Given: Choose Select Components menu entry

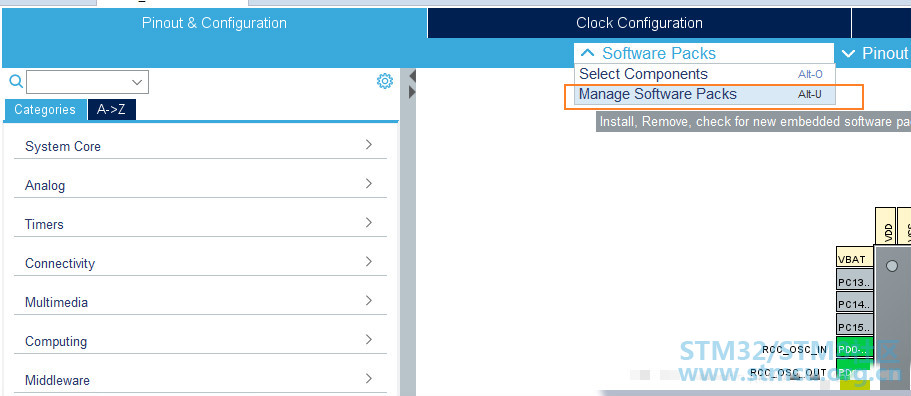Looking at the screenshot, I should 705,74.
